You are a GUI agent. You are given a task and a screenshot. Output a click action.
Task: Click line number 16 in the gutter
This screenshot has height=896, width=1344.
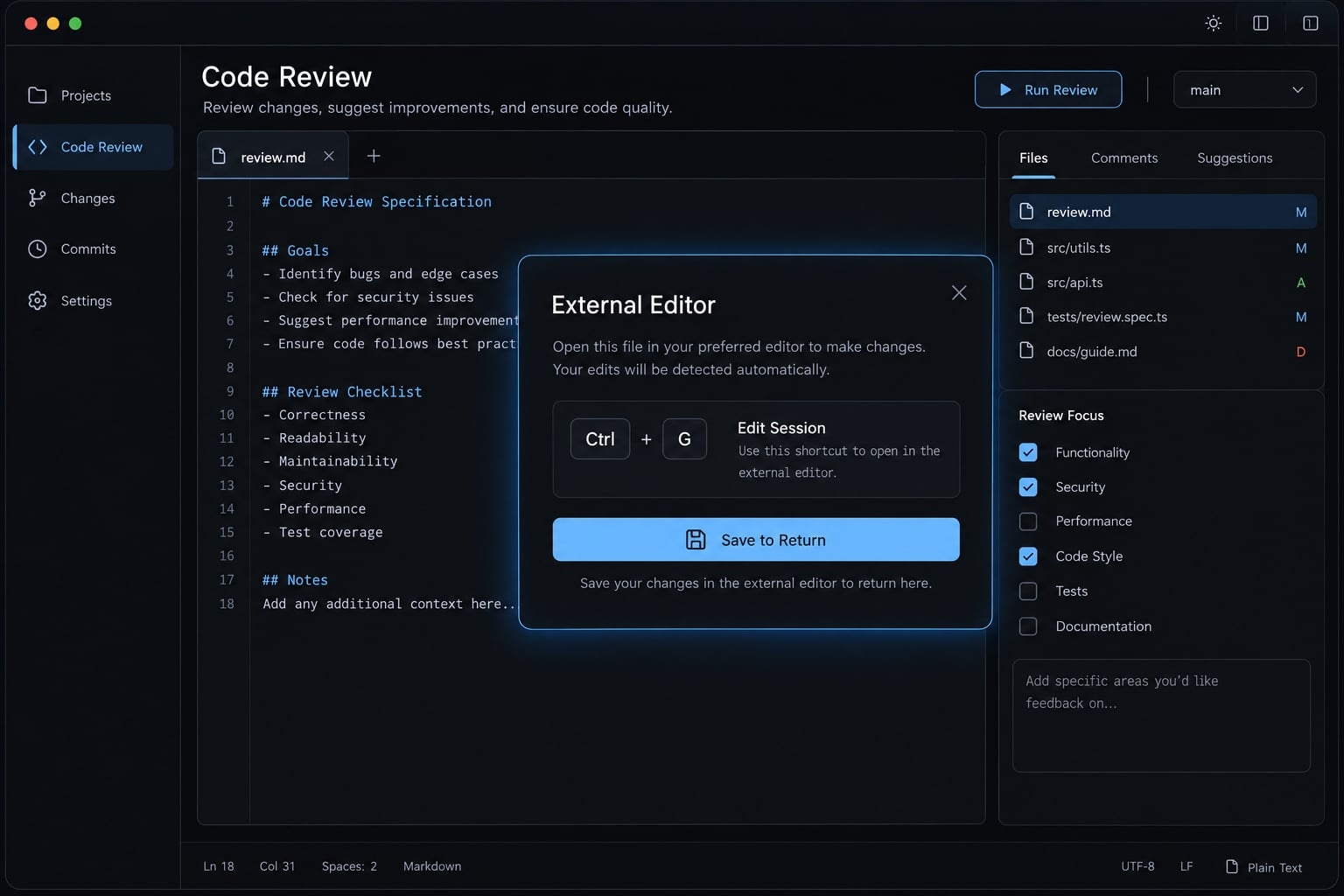227,556
